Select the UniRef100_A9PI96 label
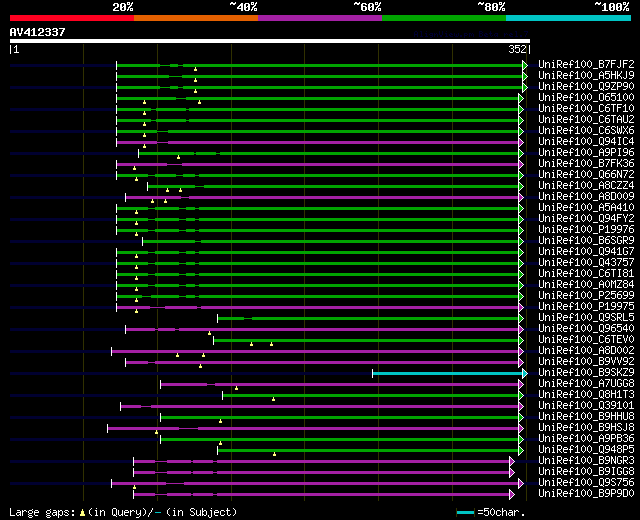640x520 pixels. tap(586, 153)
